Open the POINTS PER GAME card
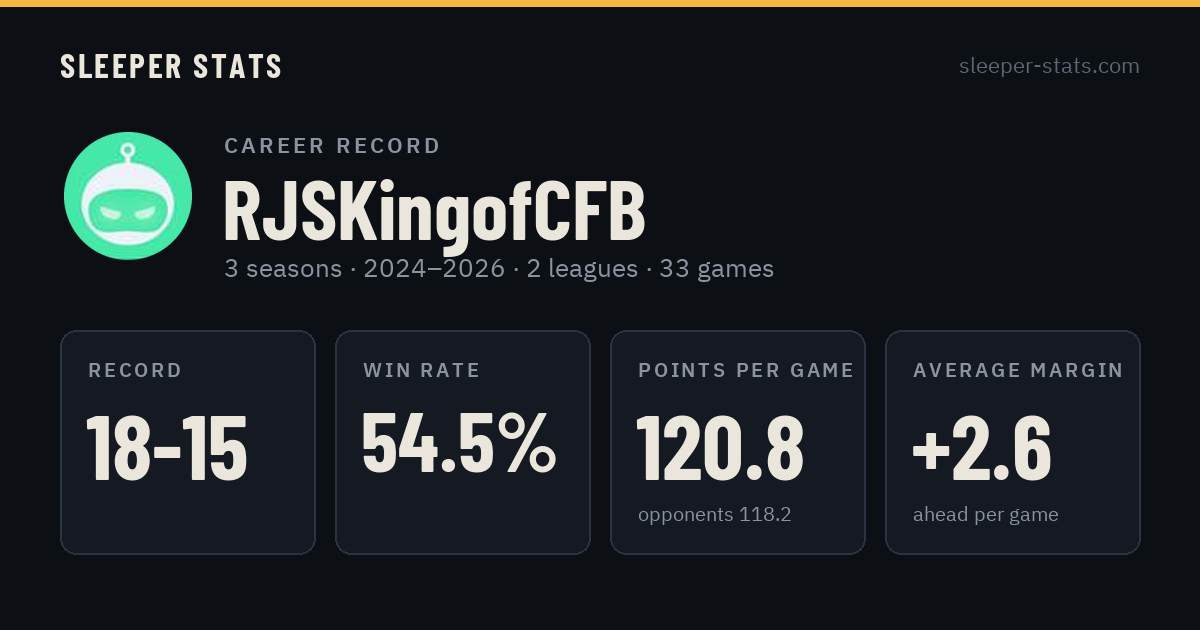Image resolution: width=1200 pixels, height=630 pixels. [x=738, y=442]
